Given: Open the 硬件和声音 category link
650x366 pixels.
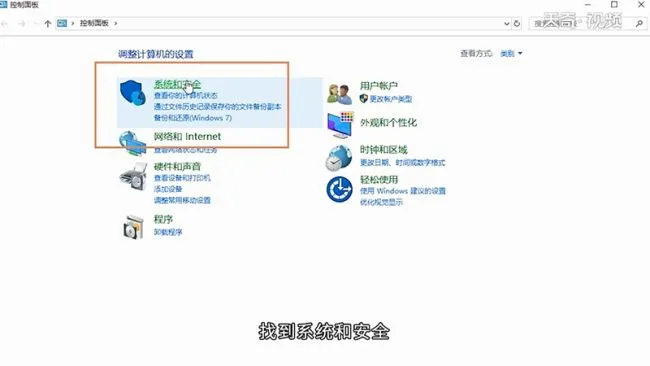Looking at the screenshot, I should point(177,166).
